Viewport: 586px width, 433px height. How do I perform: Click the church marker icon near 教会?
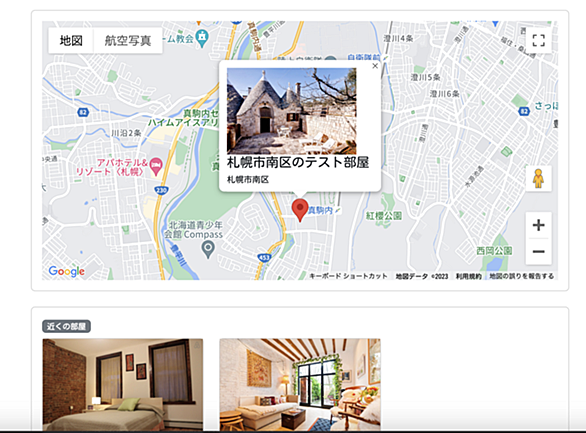tap(202, 38)
